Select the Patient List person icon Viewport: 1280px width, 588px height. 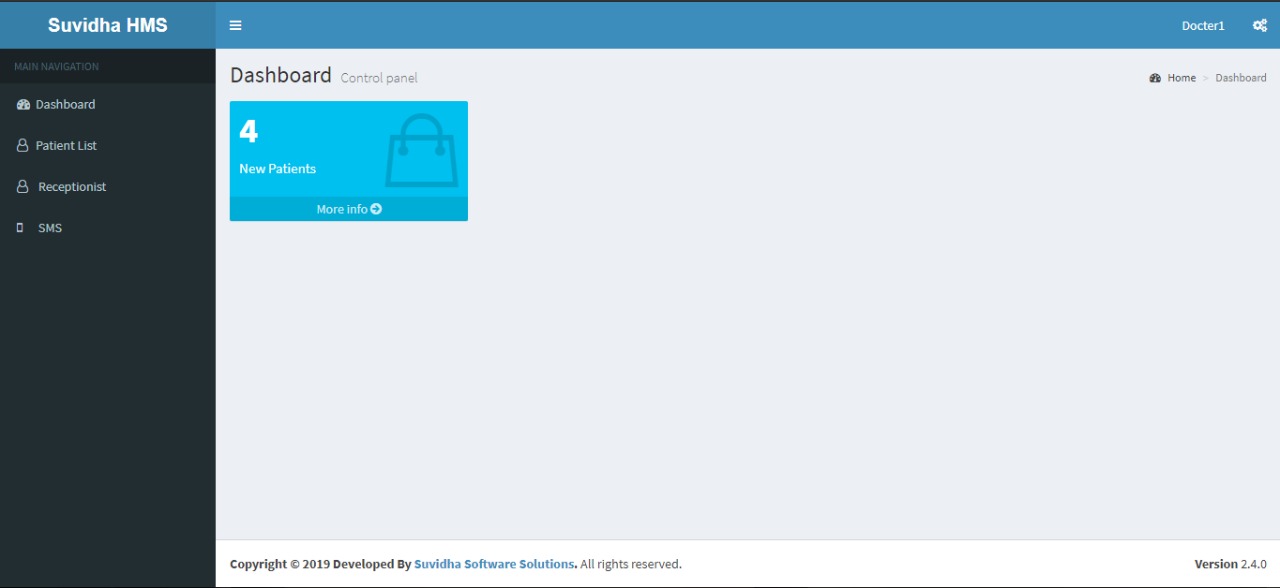(21, 145)
